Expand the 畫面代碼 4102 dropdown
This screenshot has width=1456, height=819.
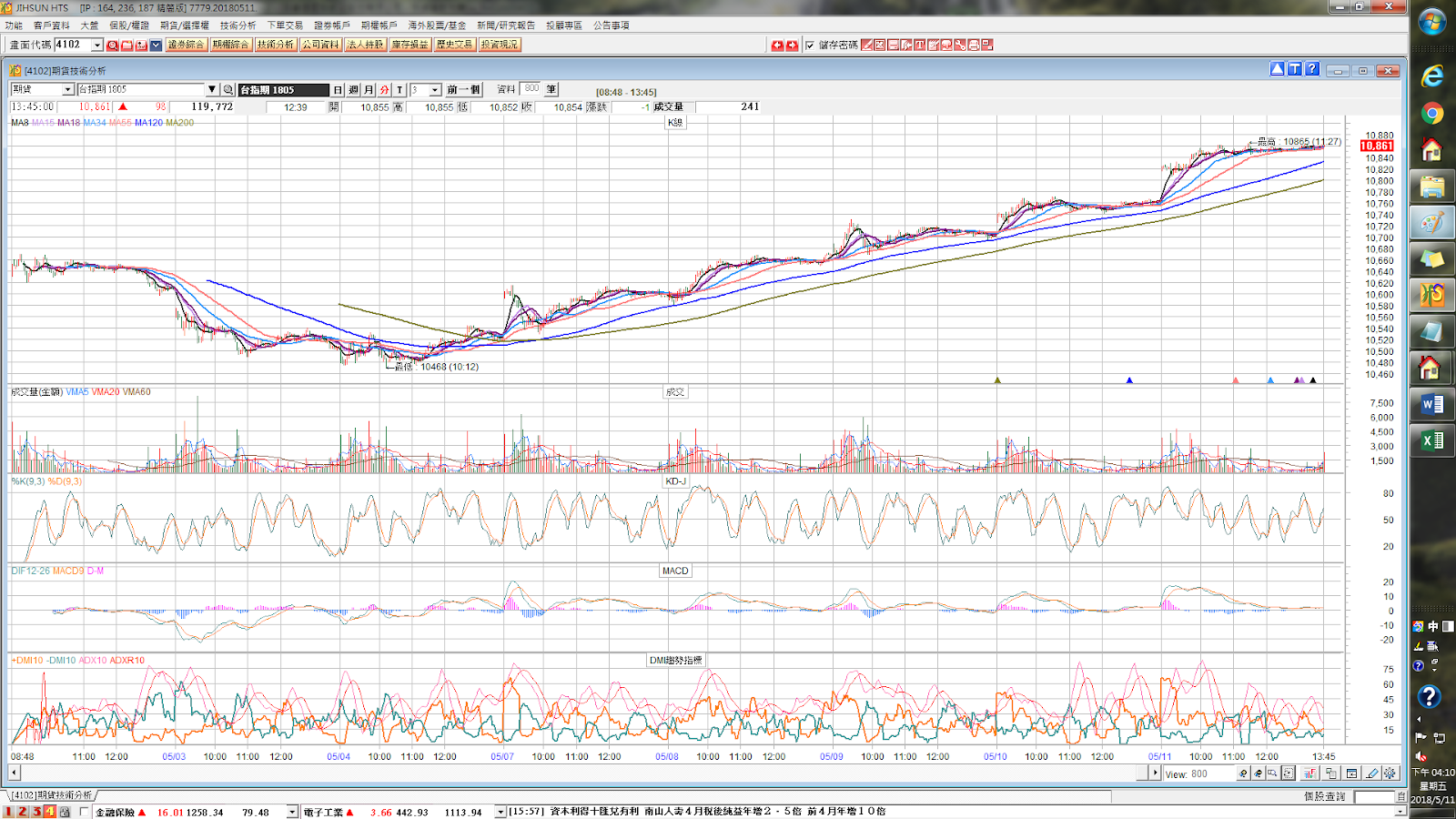(x=96, y=45)
